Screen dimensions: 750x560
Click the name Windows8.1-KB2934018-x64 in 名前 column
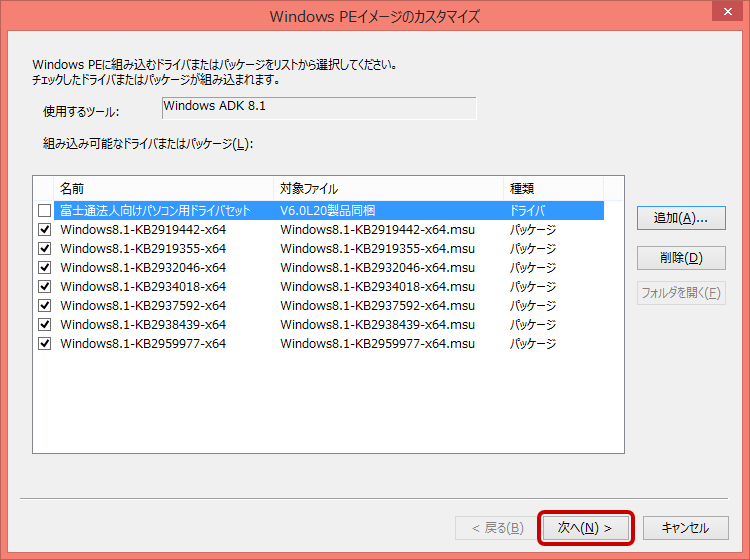[143, 286]
